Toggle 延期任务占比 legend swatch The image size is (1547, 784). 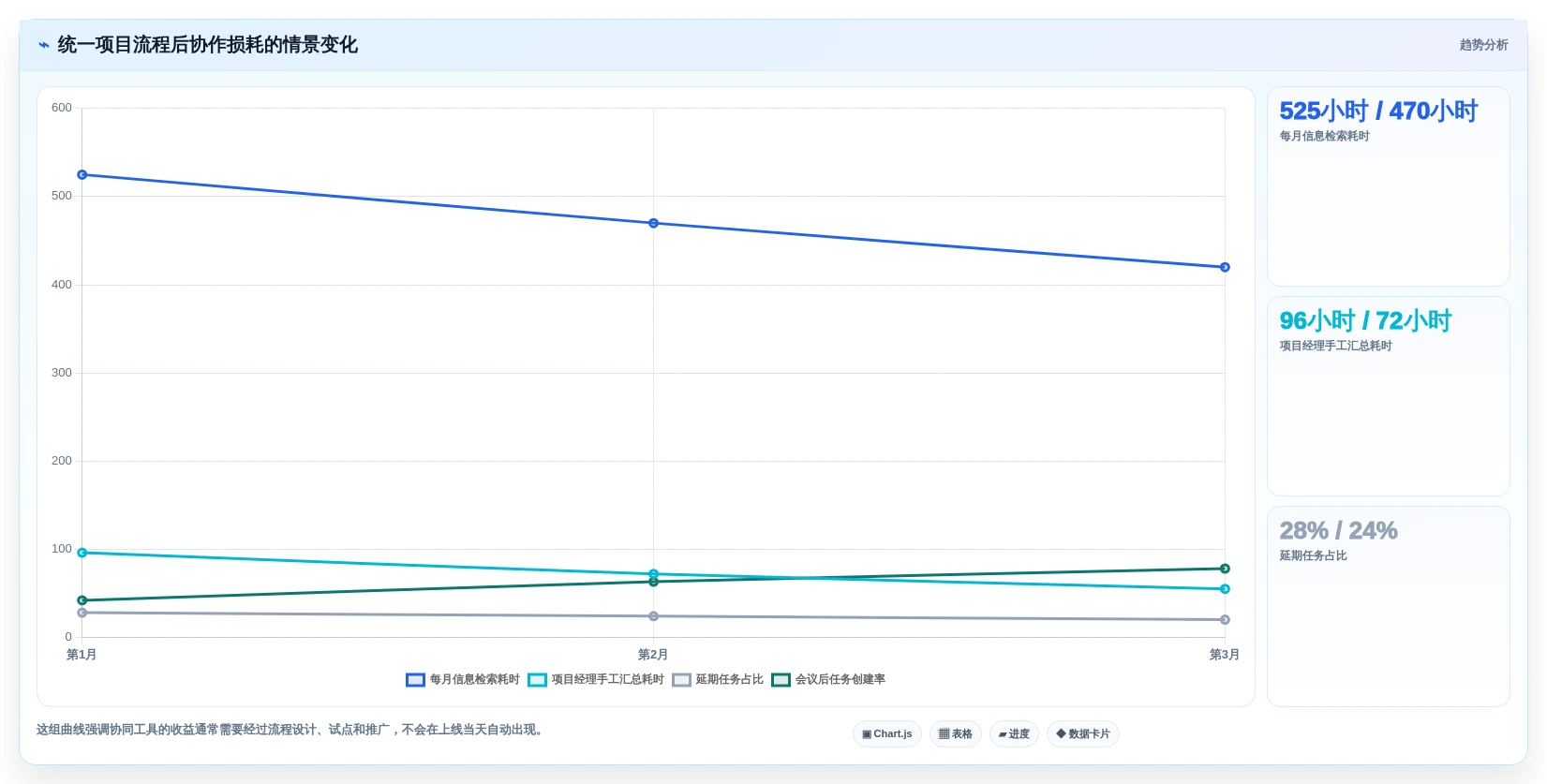(681, 680)
